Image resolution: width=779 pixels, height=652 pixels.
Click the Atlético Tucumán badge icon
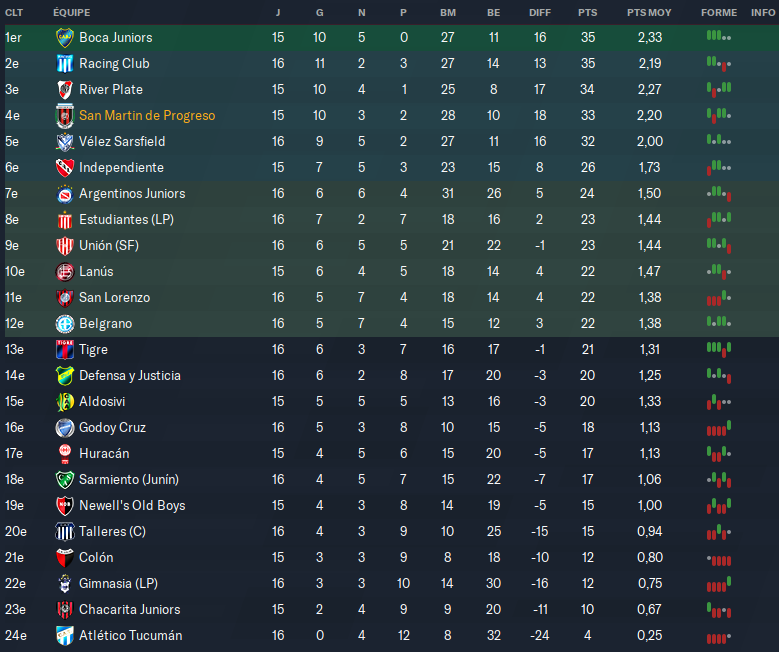tap(65, 635)
